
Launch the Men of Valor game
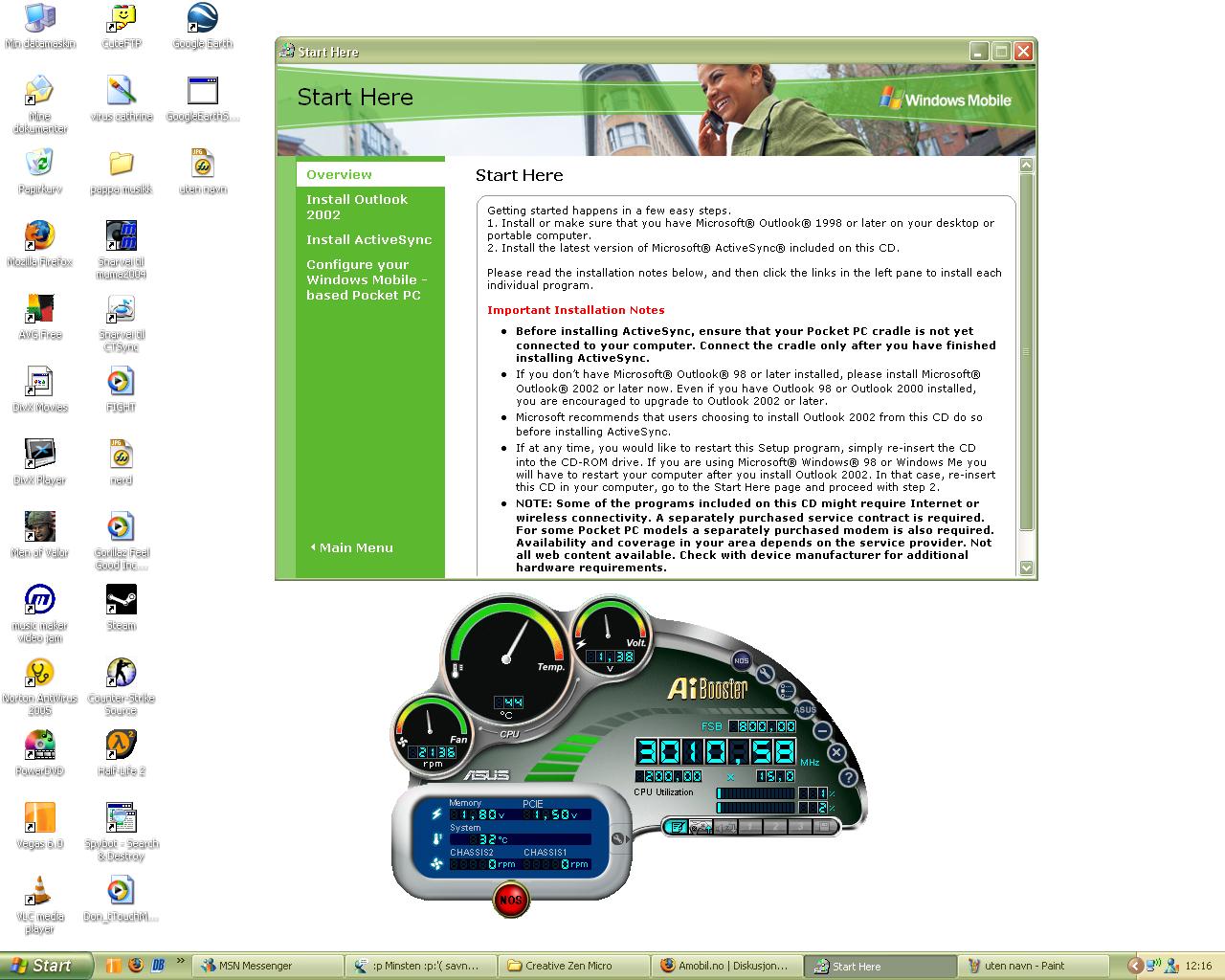point(39,535)
